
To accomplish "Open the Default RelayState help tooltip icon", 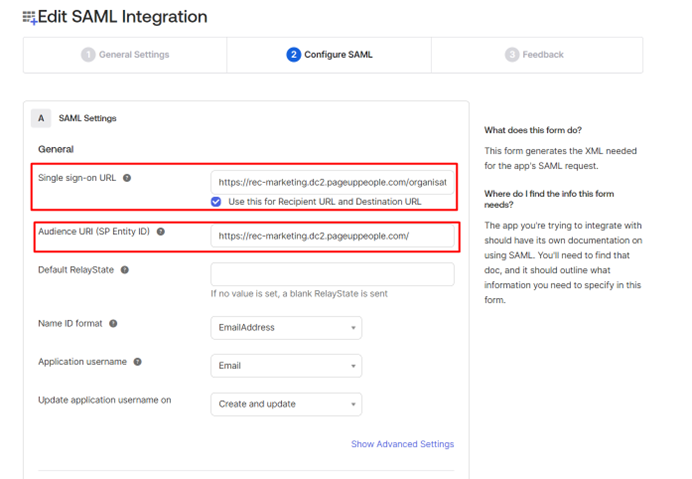I will [x=125, y=270].
